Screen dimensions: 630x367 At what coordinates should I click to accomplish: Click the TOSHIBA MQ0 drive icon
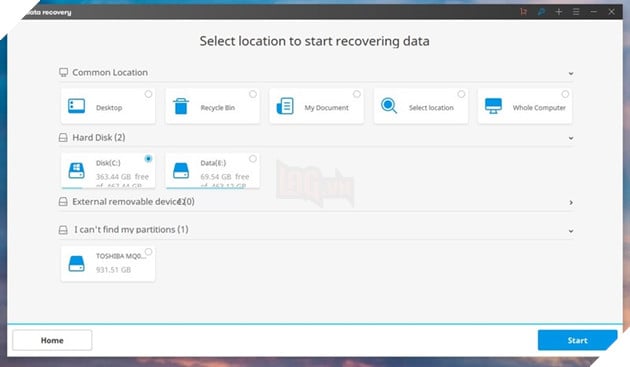pos(76,264)
